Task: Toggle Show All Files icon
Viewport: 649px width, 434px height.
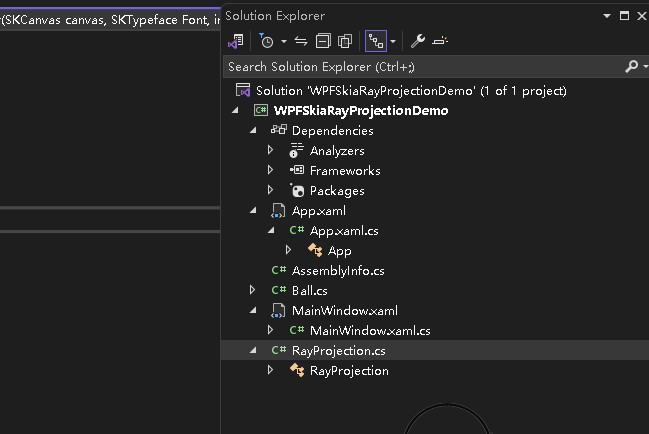Action: click(345, 41)
